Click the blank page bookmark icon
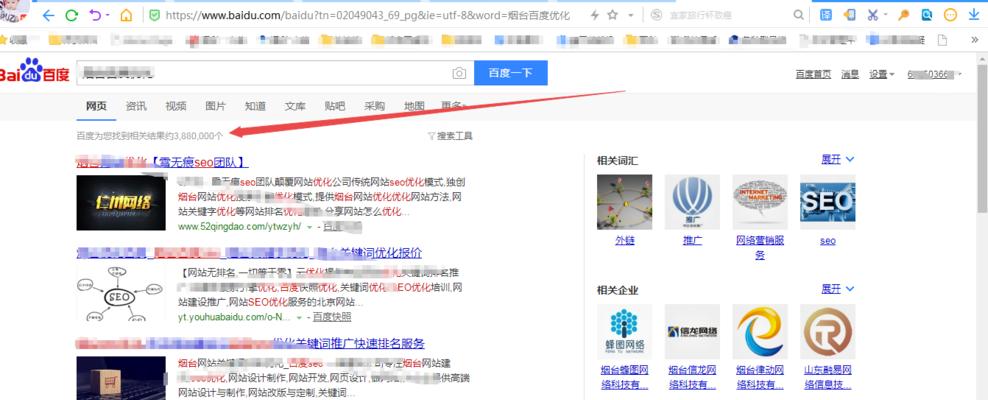 943,40
